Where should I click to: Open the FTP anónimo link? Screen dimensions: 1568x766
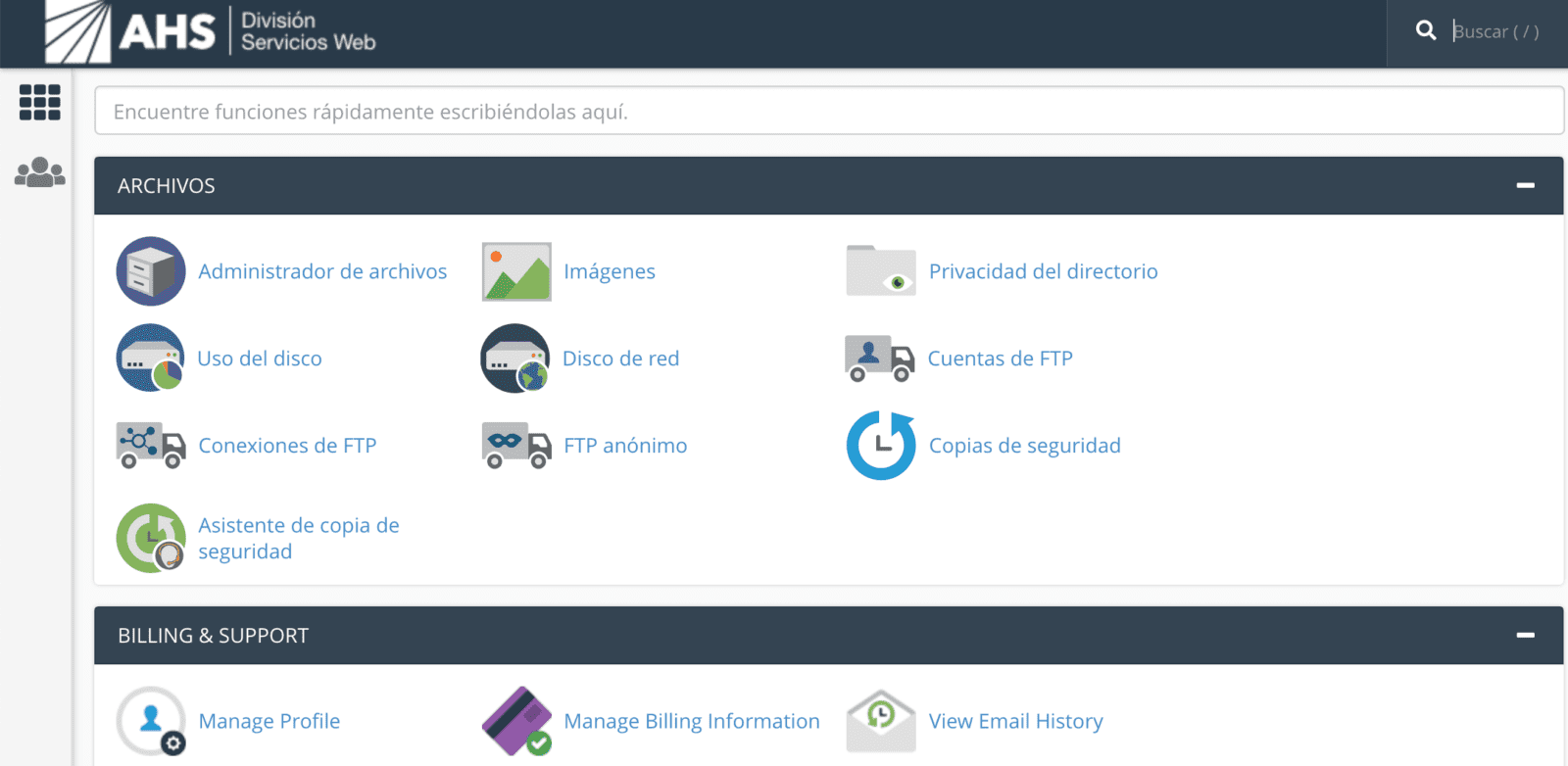tap(625, 446)
